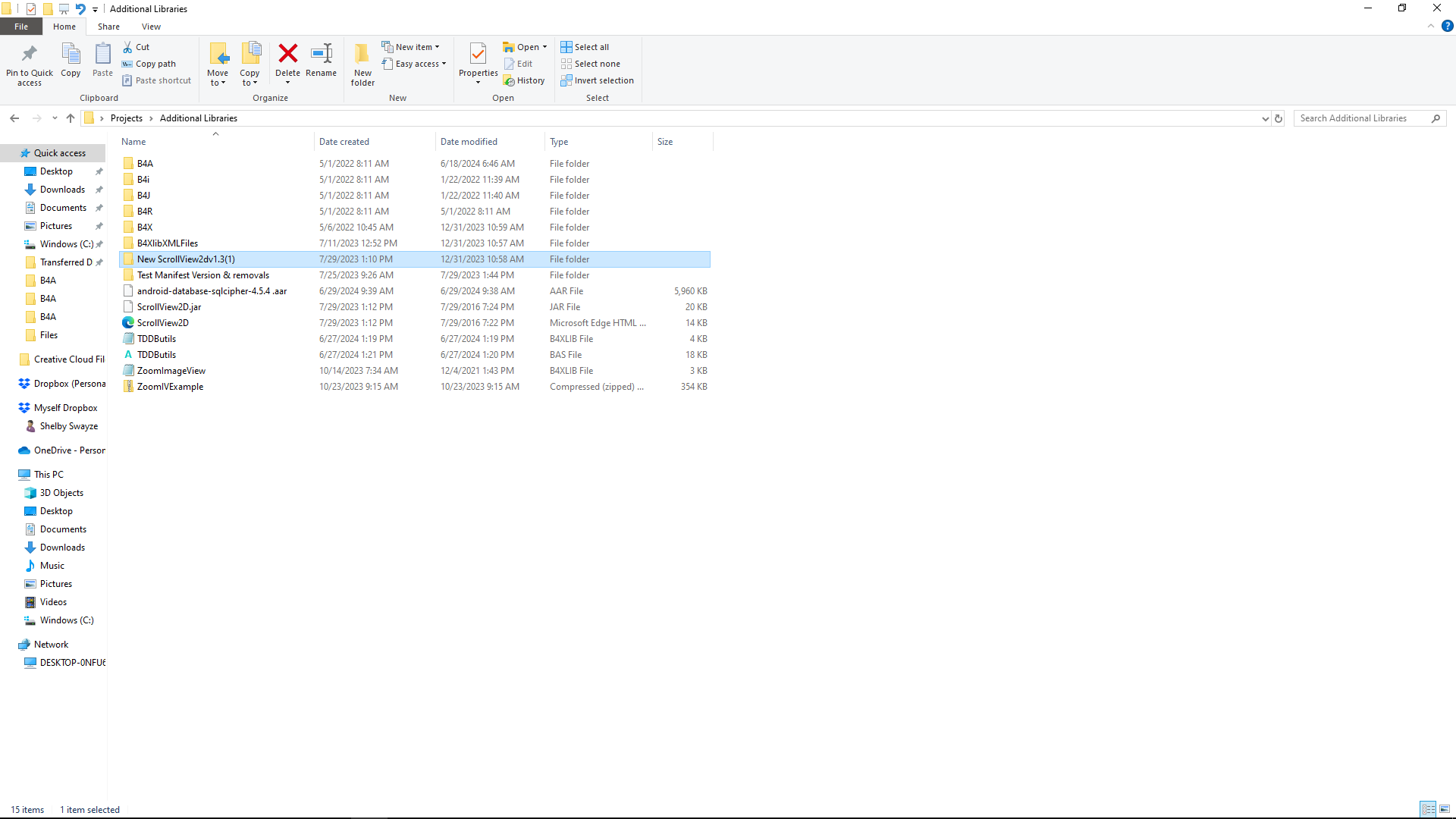Open the Share ribbon tab
The height and width of the screenshot is (819, 1456).
[x=108, y=27]
